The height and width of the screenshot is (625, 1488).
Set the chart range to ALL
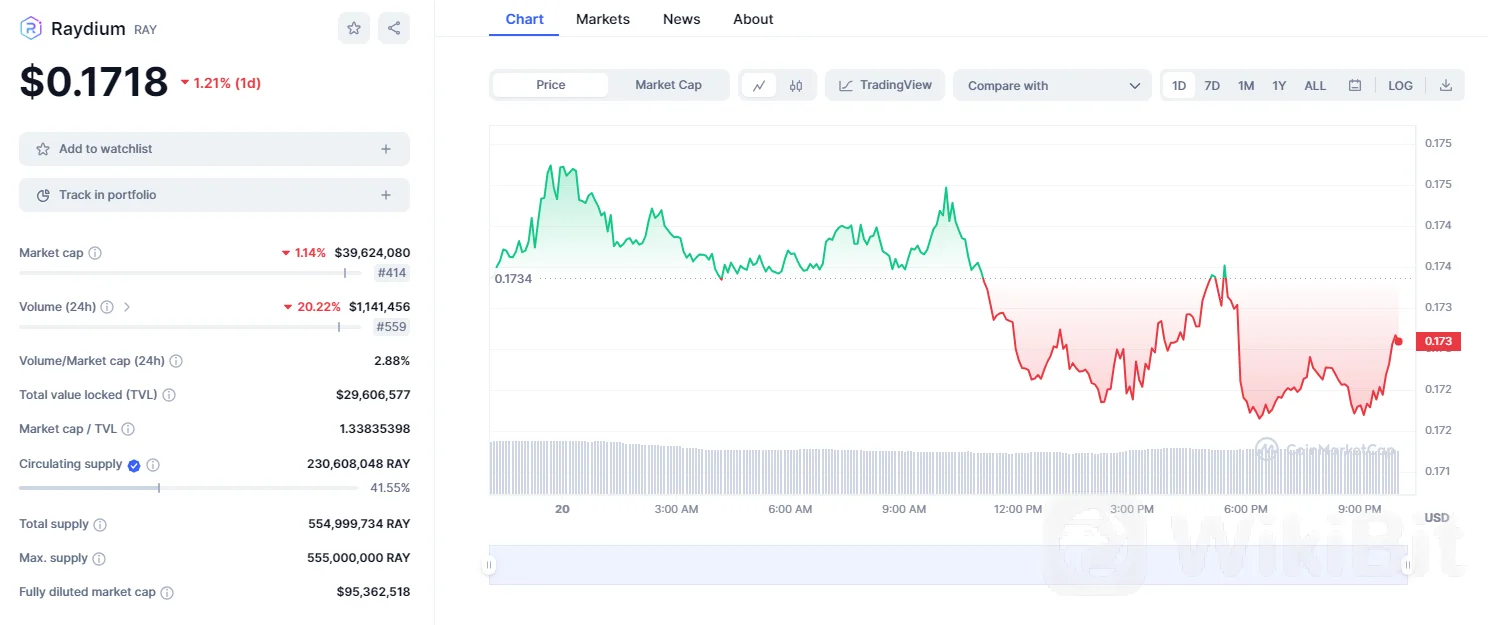[1315, 85]
